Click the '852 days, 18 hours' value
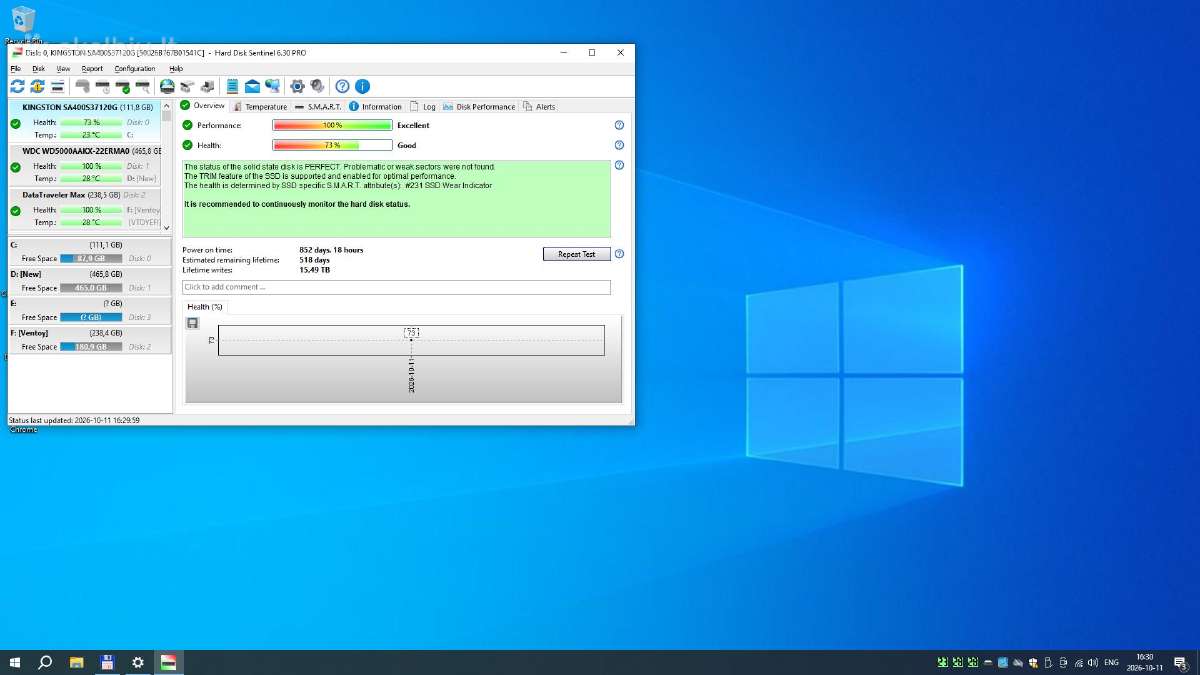This screenshot has height=675, width=1200. coord(331,249)
